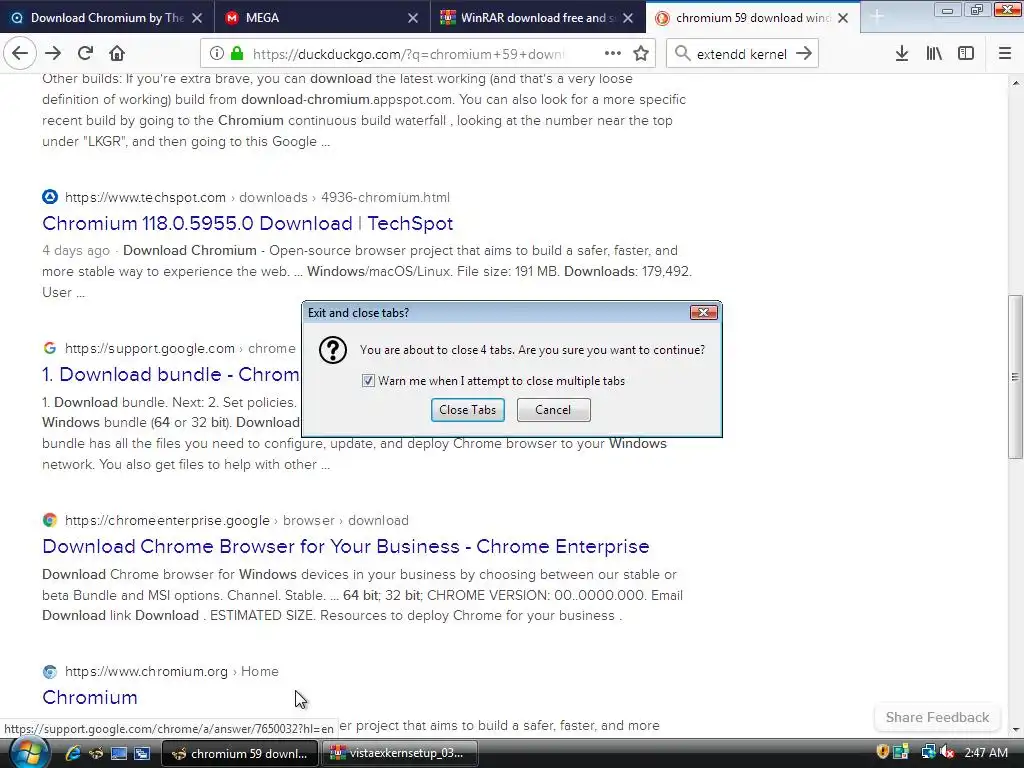Close the WinRAR download tab
This screenshot has height=768, width=1024.
628,18
